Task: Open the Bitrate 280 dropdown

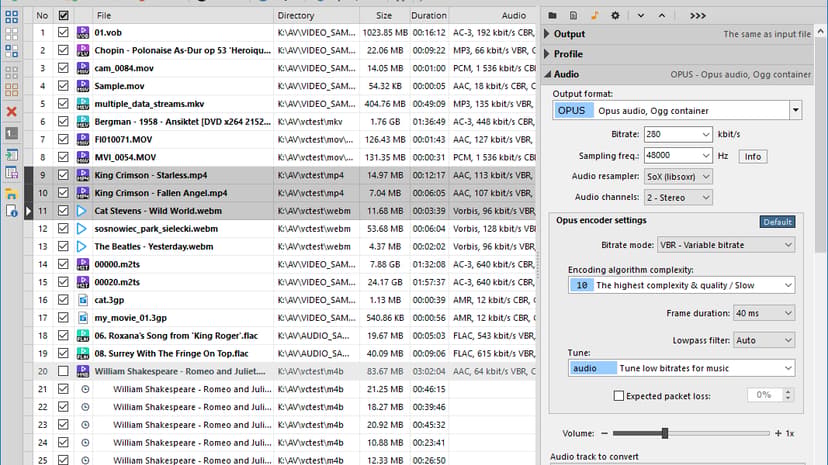Action: [x=705, y=134]
